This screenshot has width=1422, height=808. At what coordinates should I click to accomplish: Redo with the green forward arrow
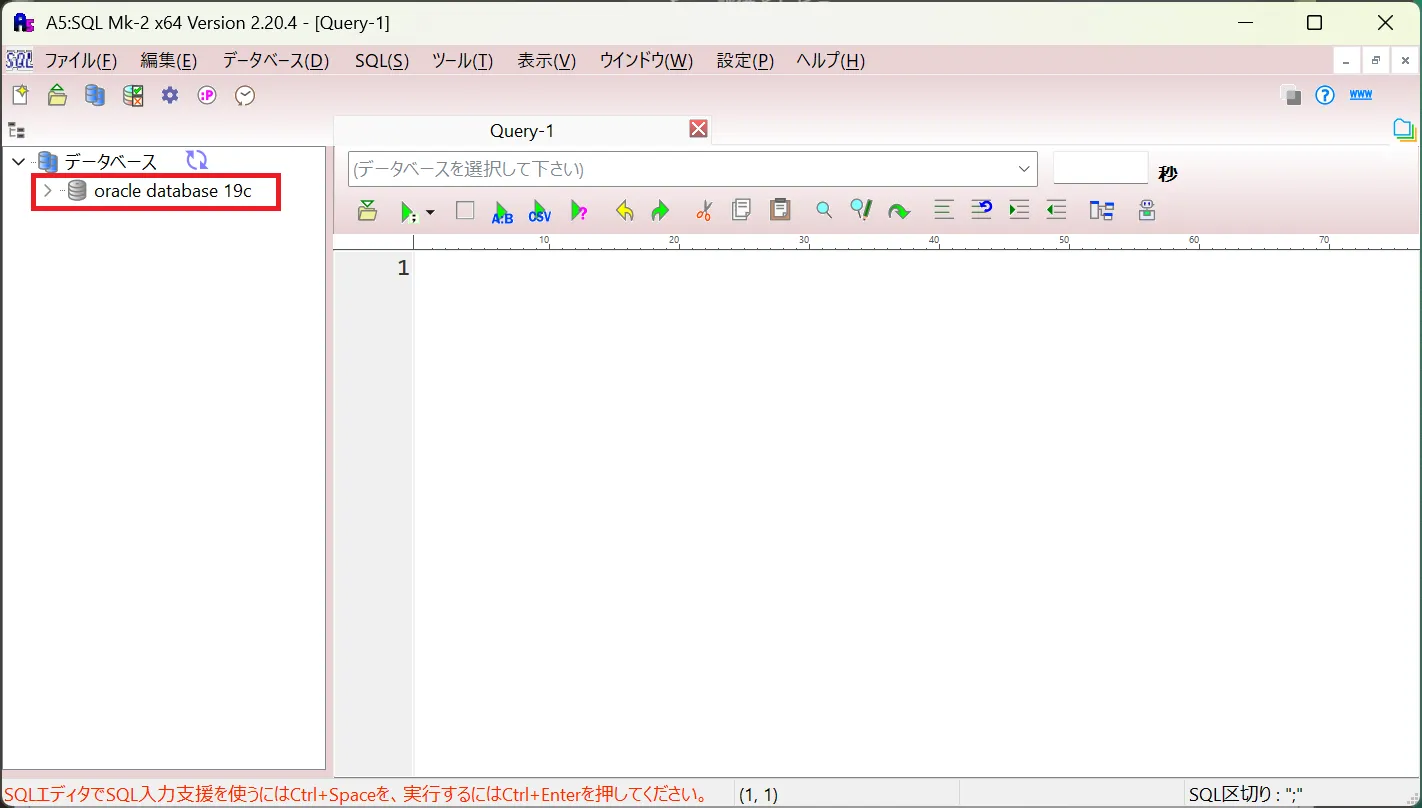pyautogui.click(x=660, y=211)
